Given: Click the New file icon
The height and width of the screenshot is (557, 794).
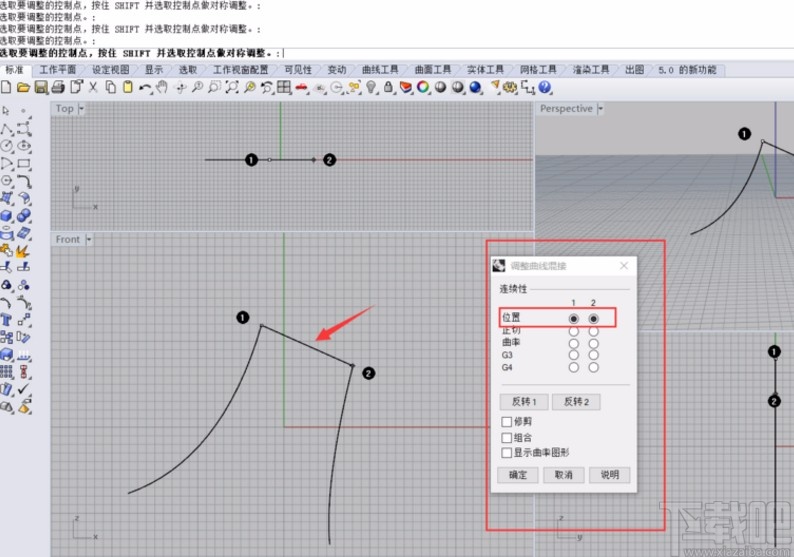Looking at the screenshot, I should coord(6,88).
